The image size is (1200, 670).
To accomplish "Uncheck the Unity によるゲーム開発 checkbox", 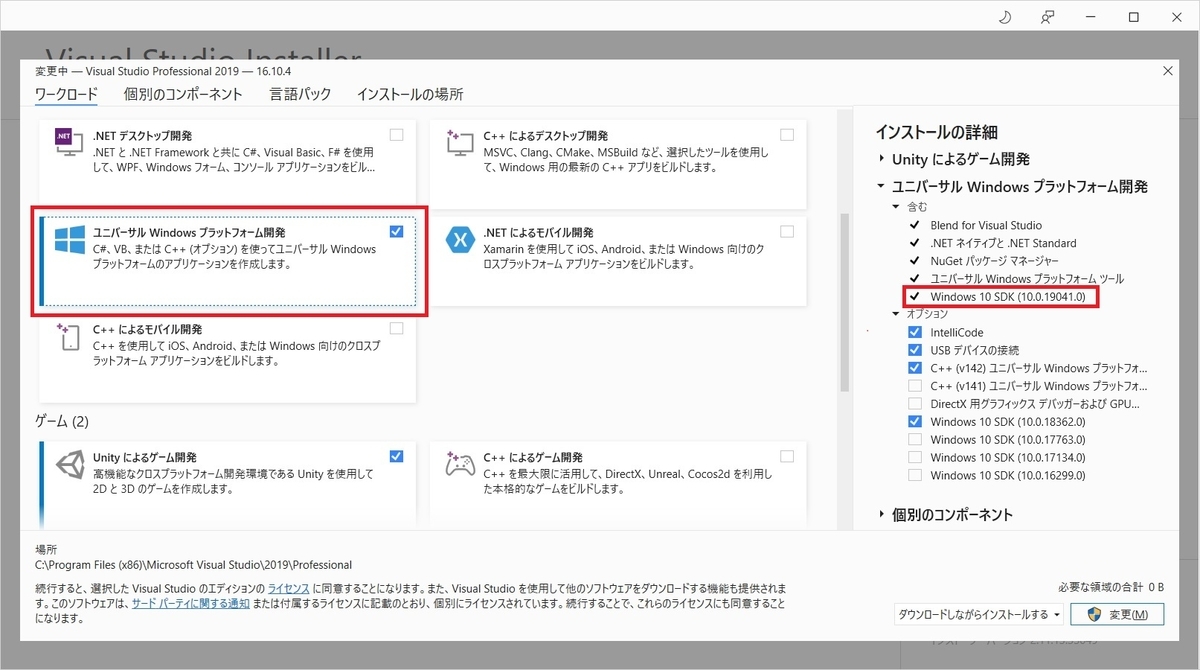I will [397, 456].
